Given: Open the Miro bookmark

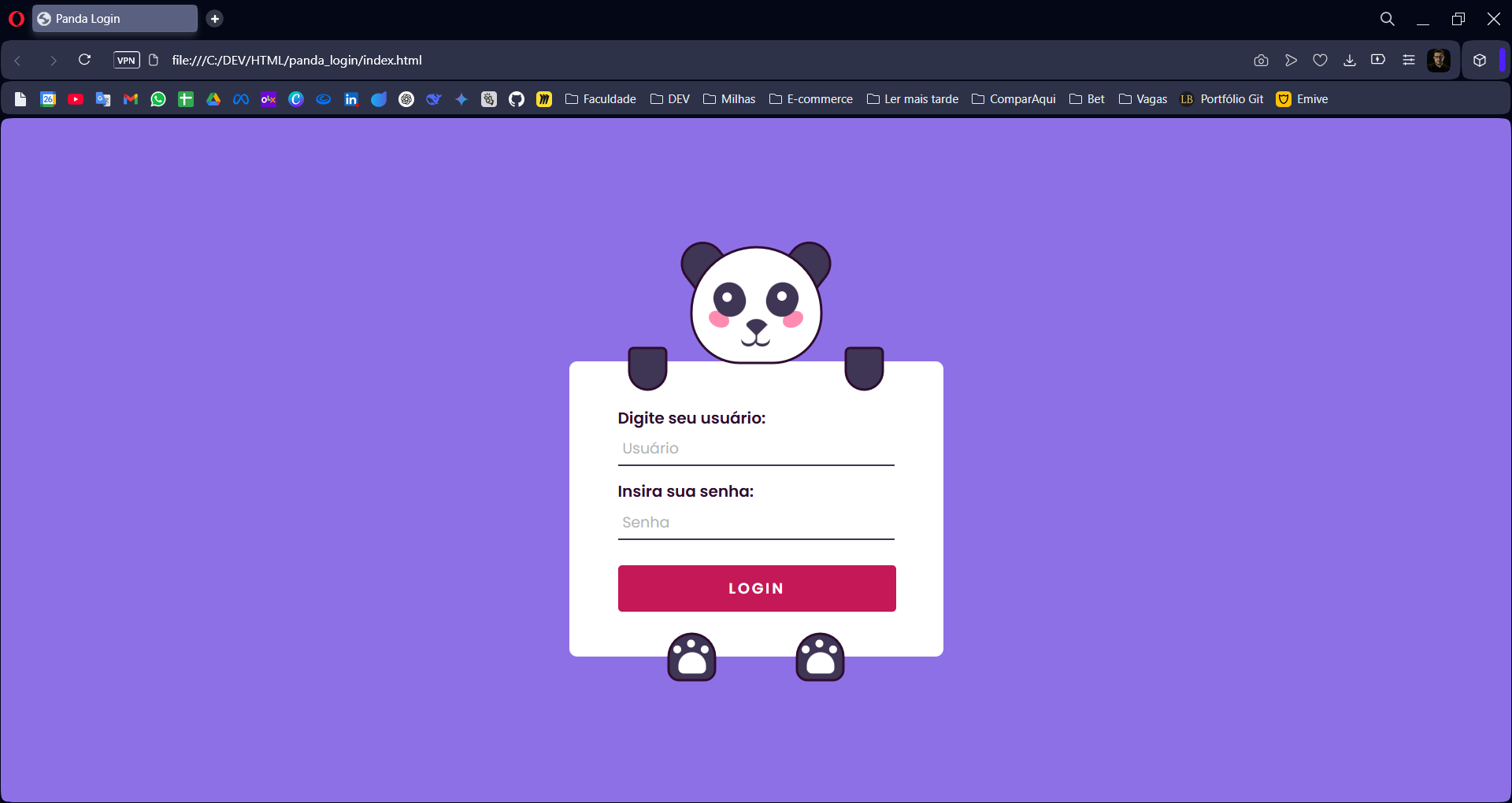Looking at the screenshot, I should [x=544, y=99].
